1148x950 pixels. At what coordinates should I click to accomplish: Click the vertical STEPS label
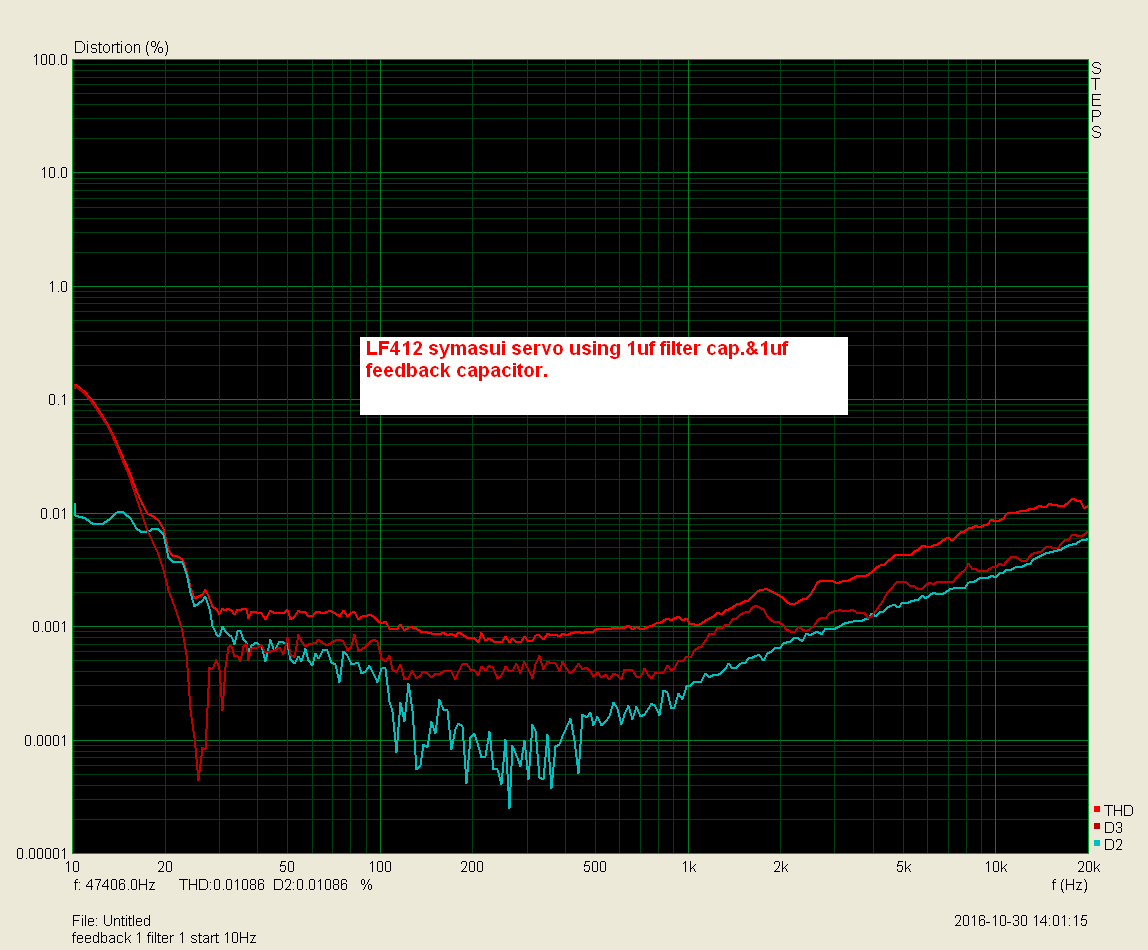tap(1096, 100)
